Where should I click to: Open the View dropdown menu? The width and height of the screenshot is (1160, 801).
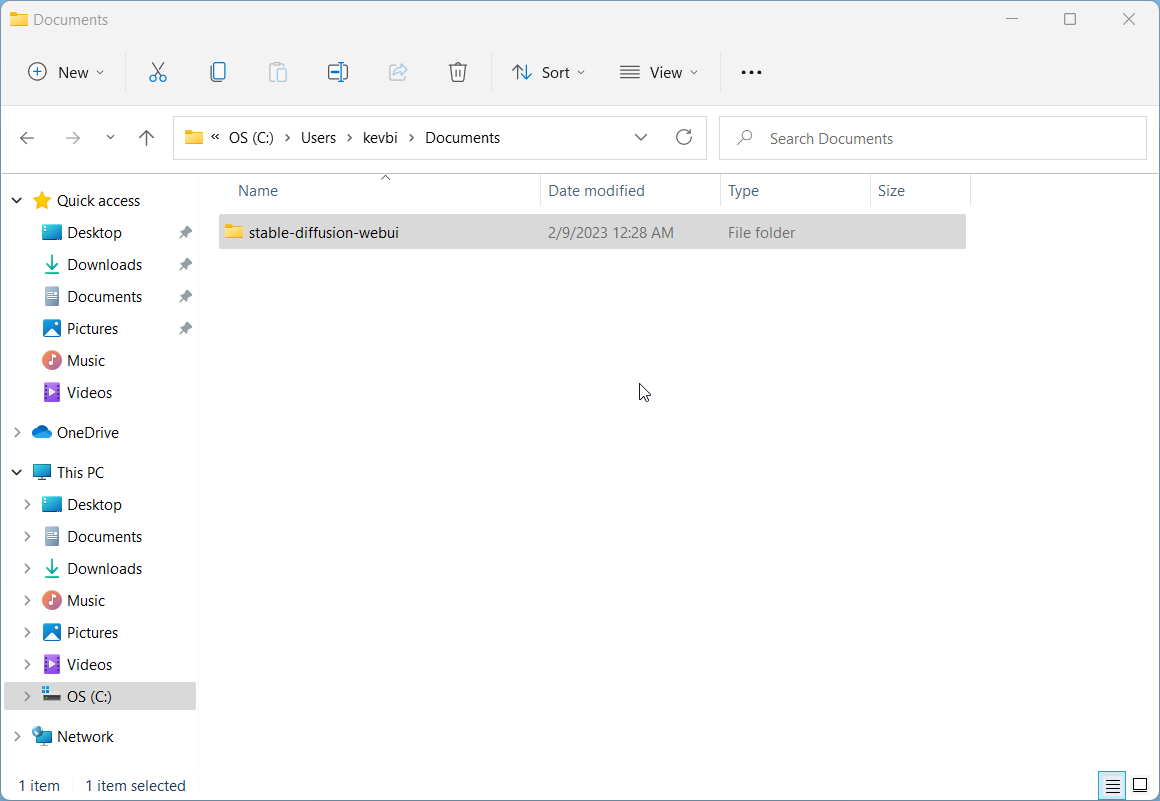[659, 72]
